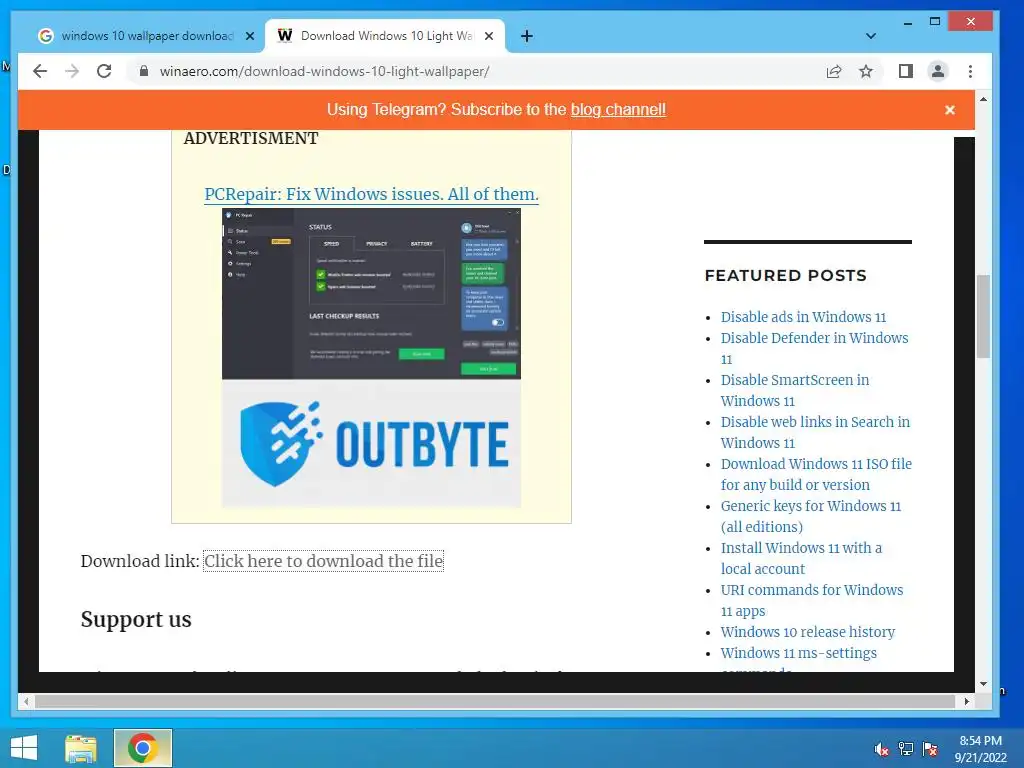Click the PC Repair app screenshot
The image size is (1024, 768).
click(372, 294)
